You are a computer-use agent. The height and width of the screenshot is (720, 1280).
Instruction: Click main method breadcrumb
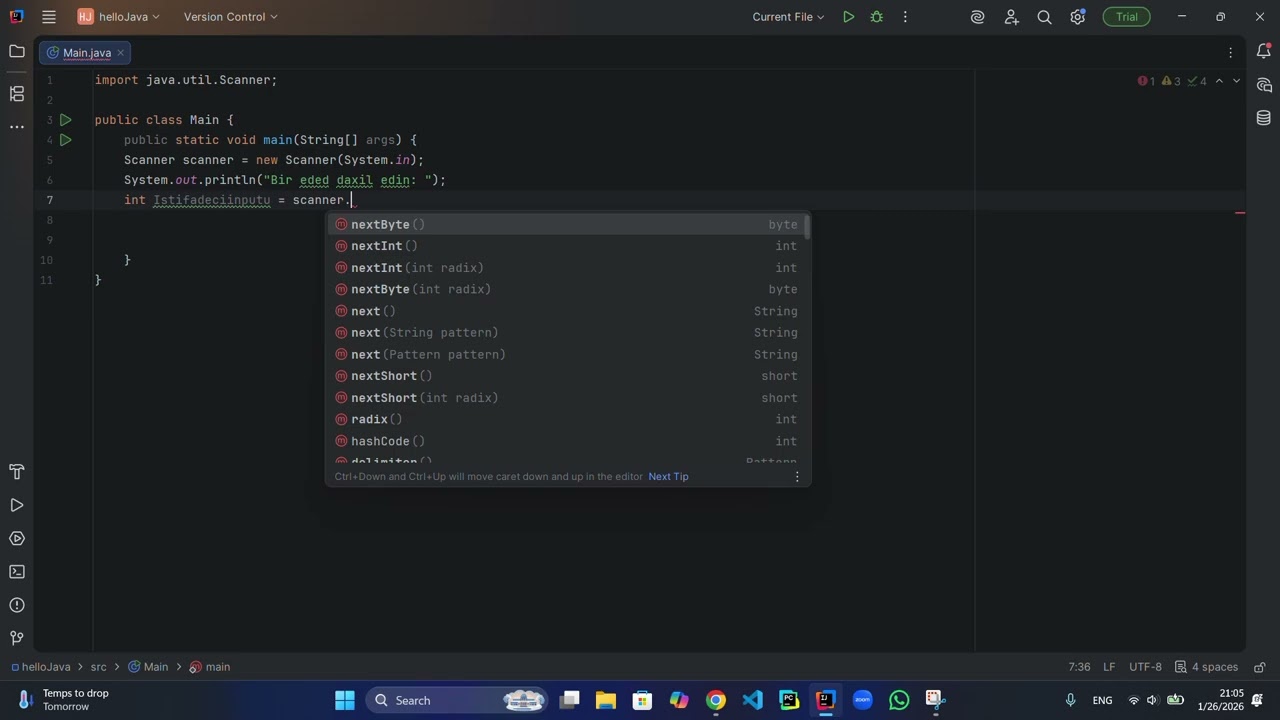(210, 667)
